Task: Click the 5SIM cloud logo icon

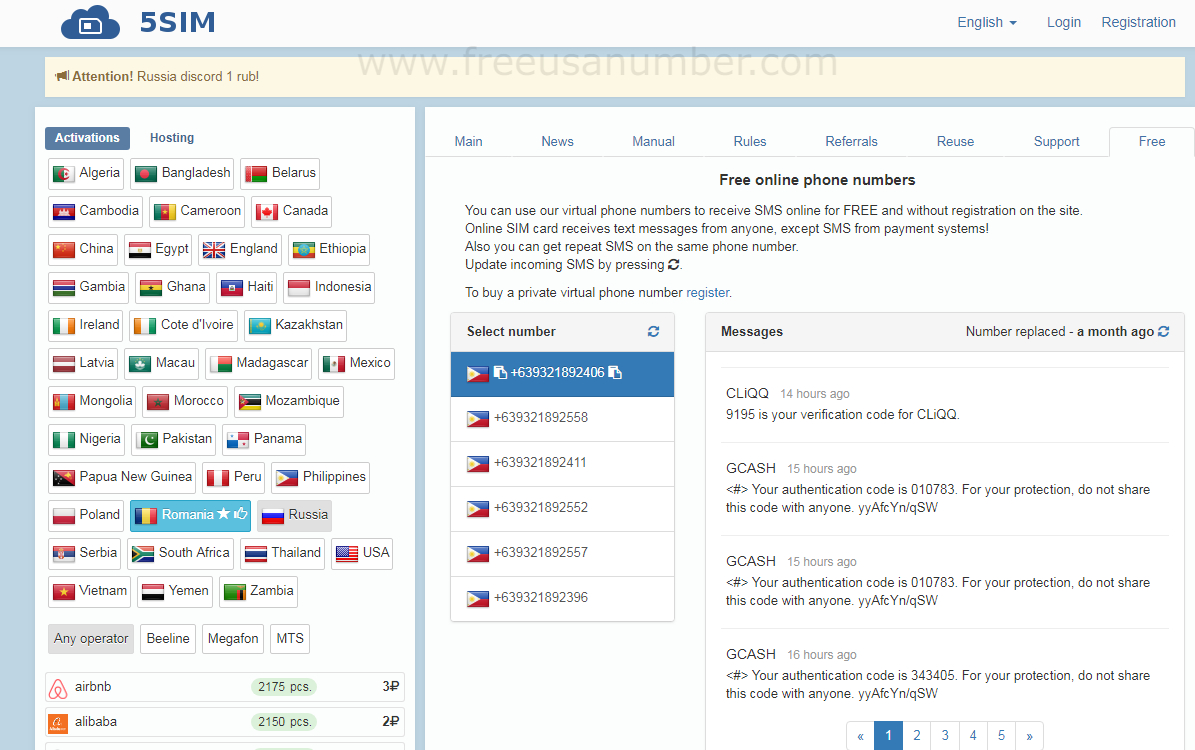Action: click(x=90, y=22)
